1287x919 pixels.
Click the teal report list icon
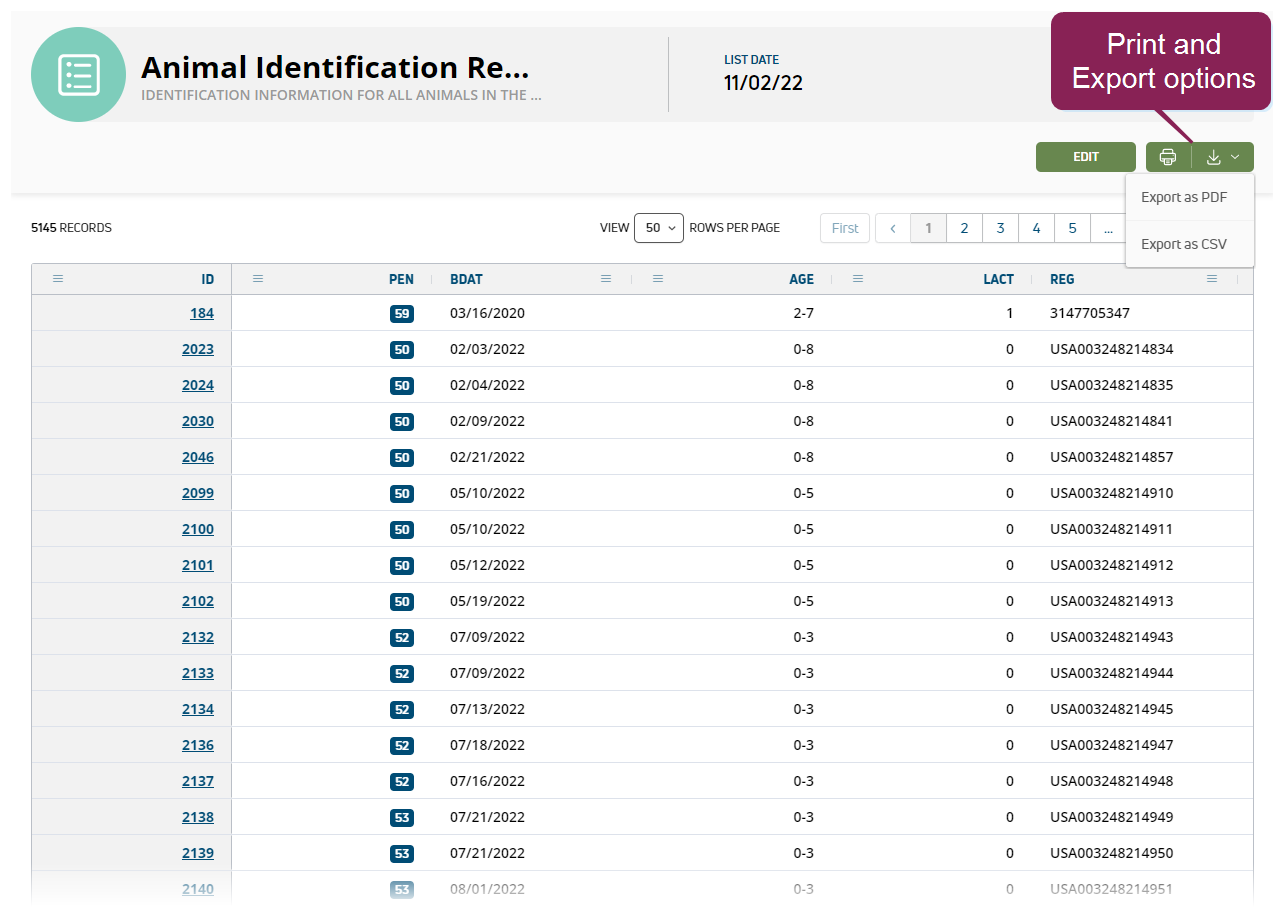[78, 75]
